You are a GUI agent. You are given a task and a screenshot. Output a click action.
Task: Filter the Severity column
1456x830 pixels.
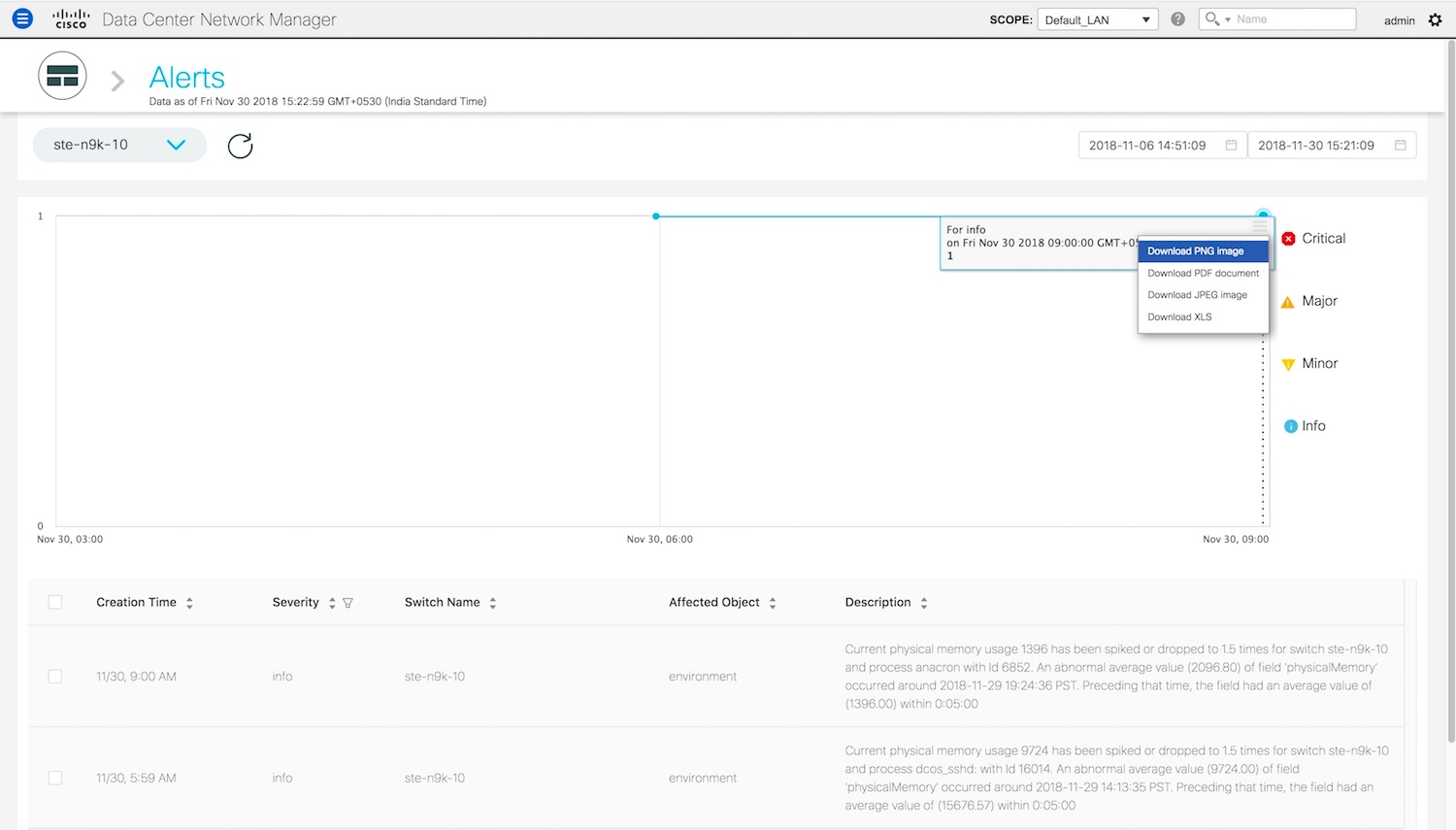347,603
